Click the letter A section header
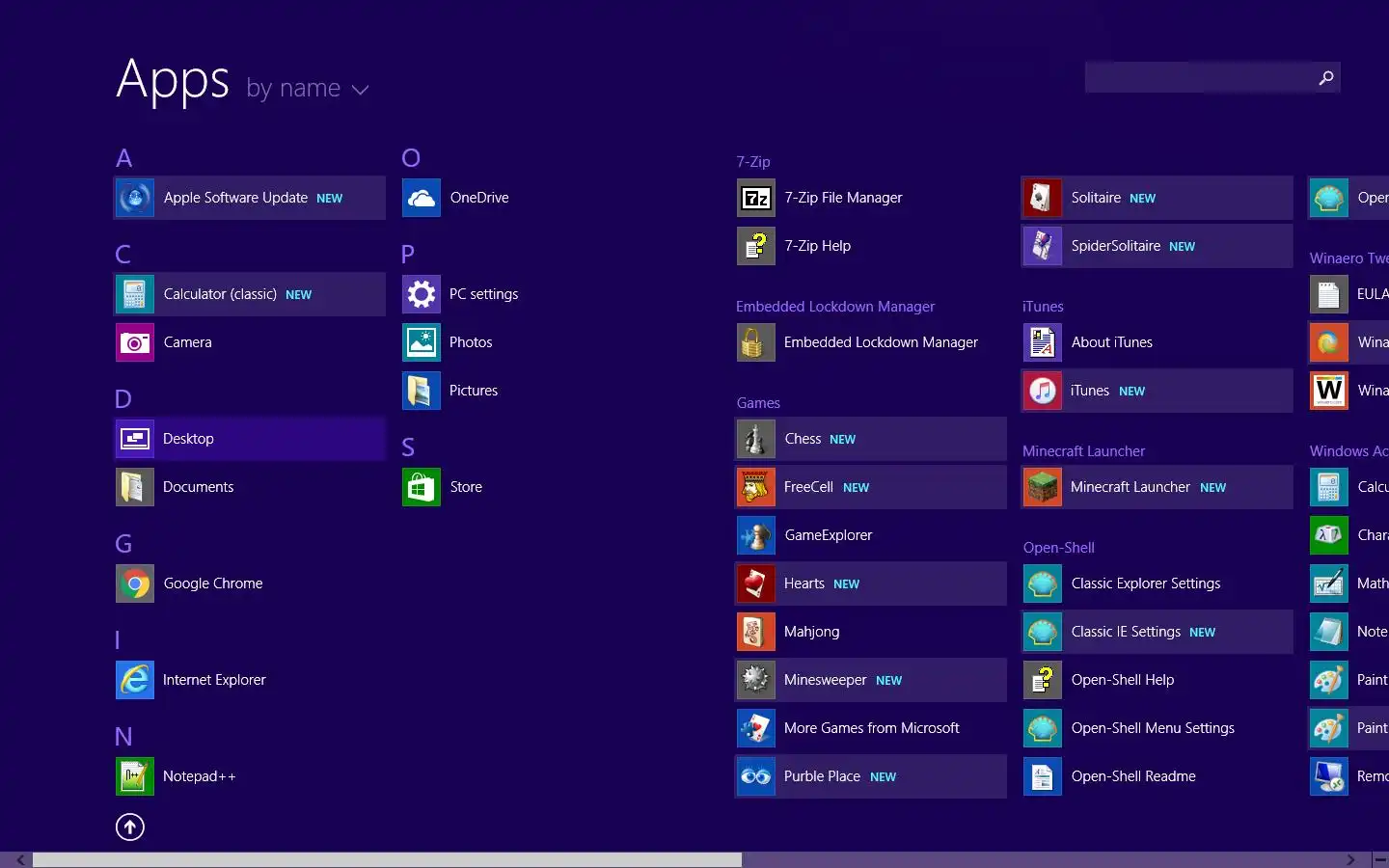 124,158
